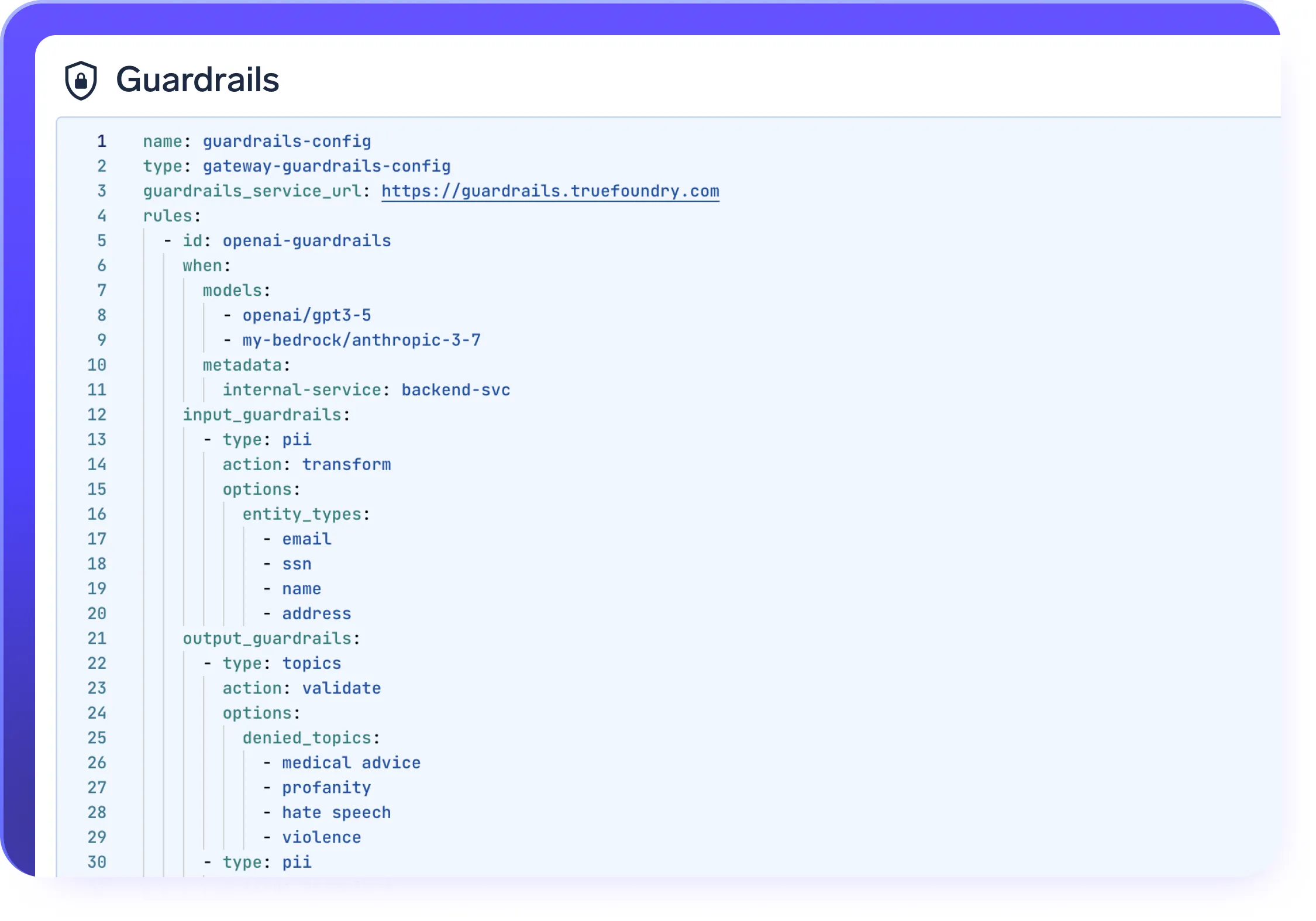Click options: key on line 24
This screenshot has height=921, width=1316.
coord(261,713)
